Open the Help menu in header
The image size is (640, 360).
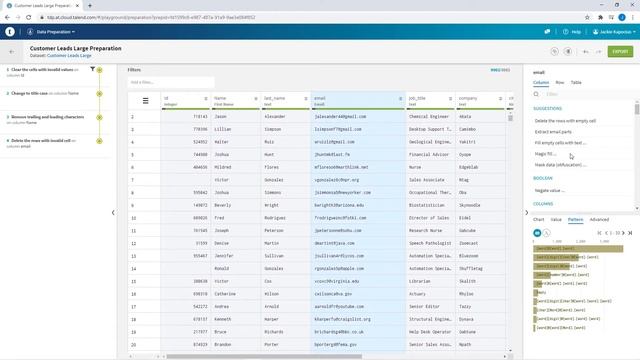[572, 32]
